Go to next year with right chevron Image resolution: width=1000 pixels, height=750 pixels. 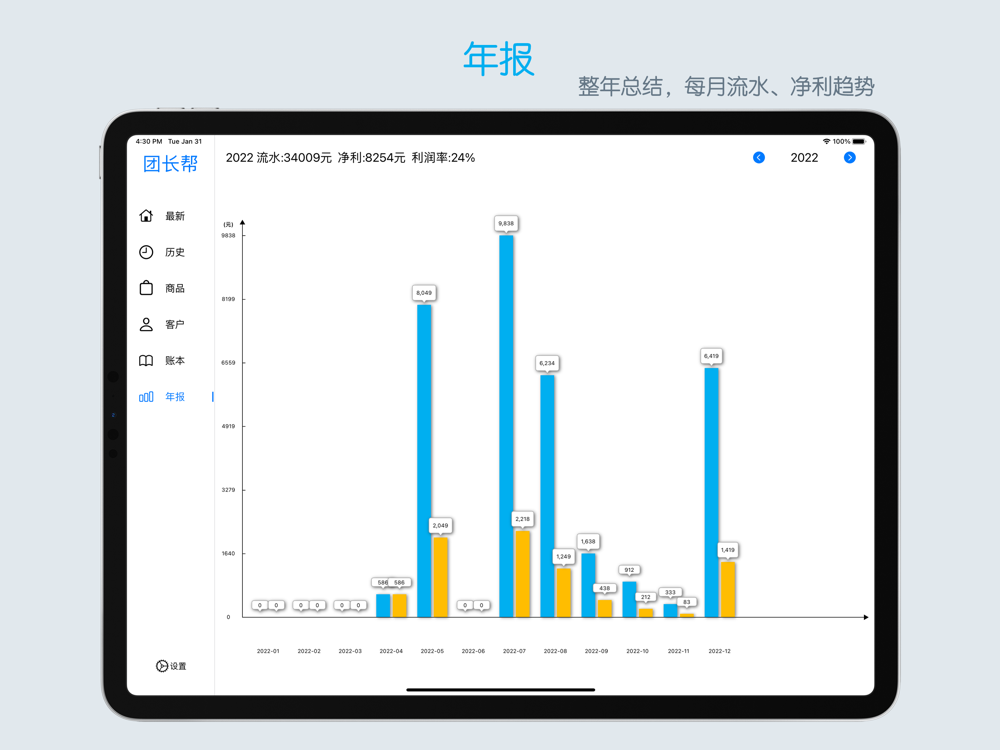click(849, 158)
